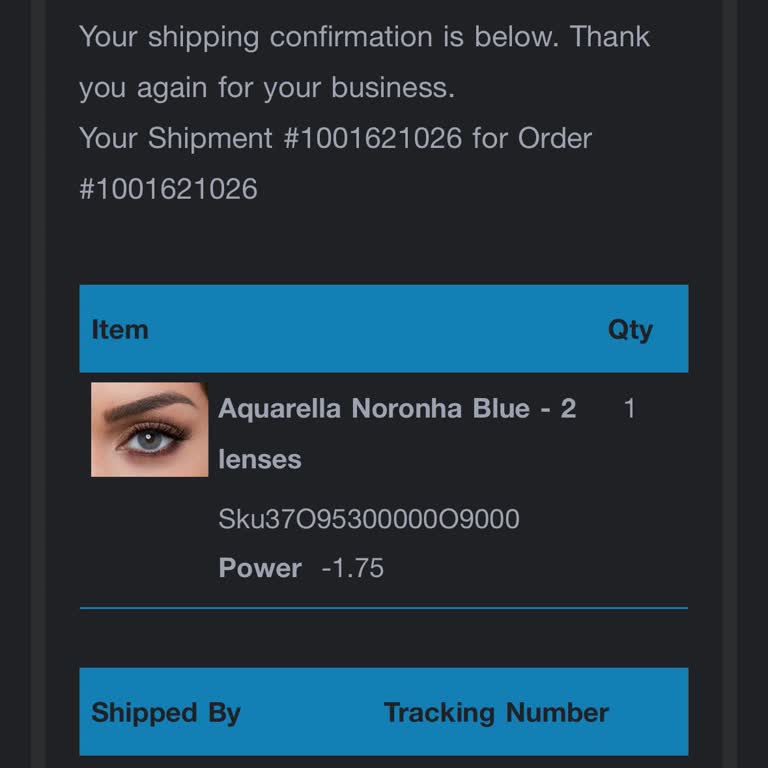Click the word "lenses" under the product title
Screen dimensions: 768x768
click(x=259, y=459)
